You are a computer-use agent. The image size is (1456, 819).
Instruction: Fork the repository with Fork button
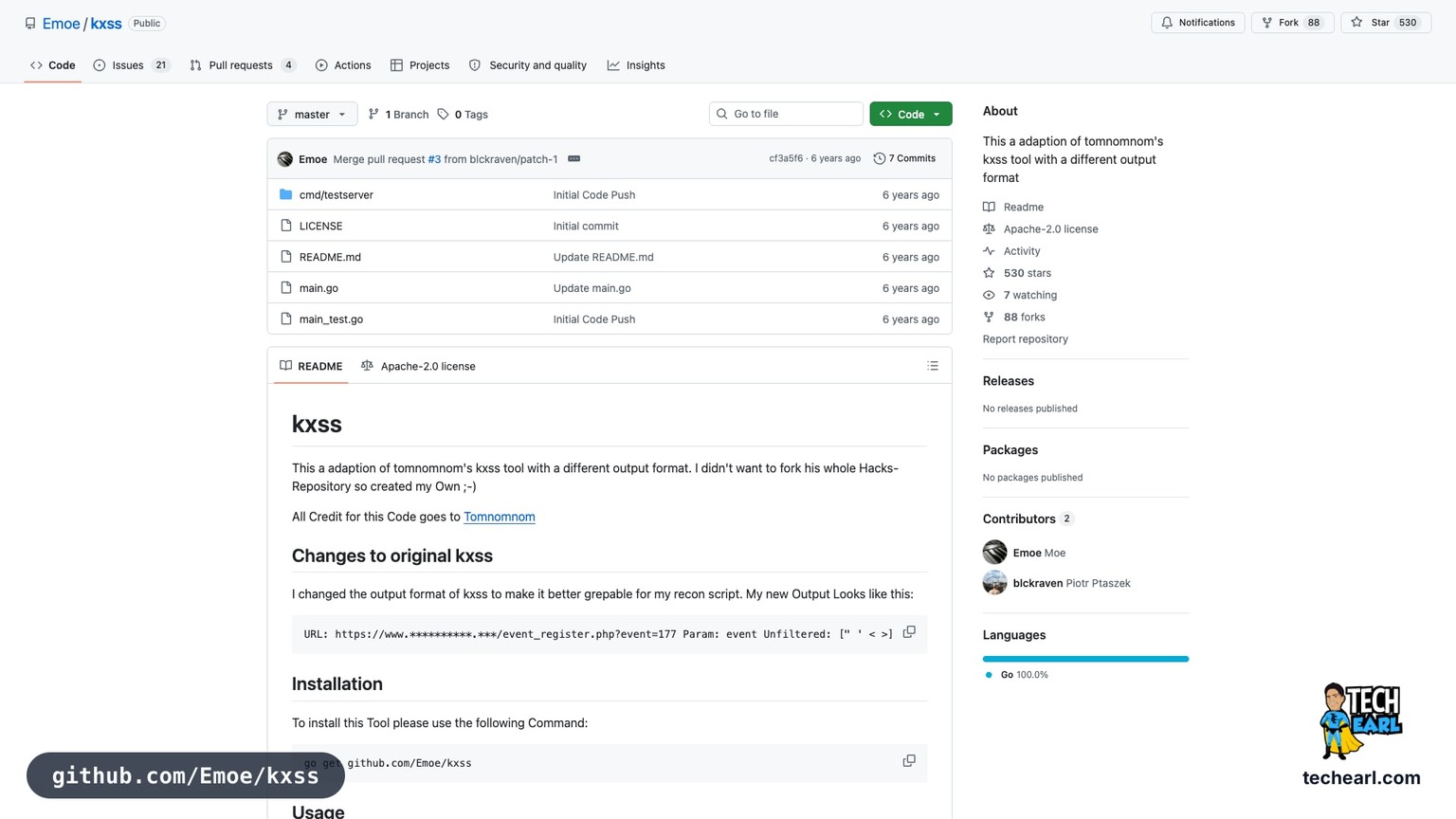(x=1292, y=23)
